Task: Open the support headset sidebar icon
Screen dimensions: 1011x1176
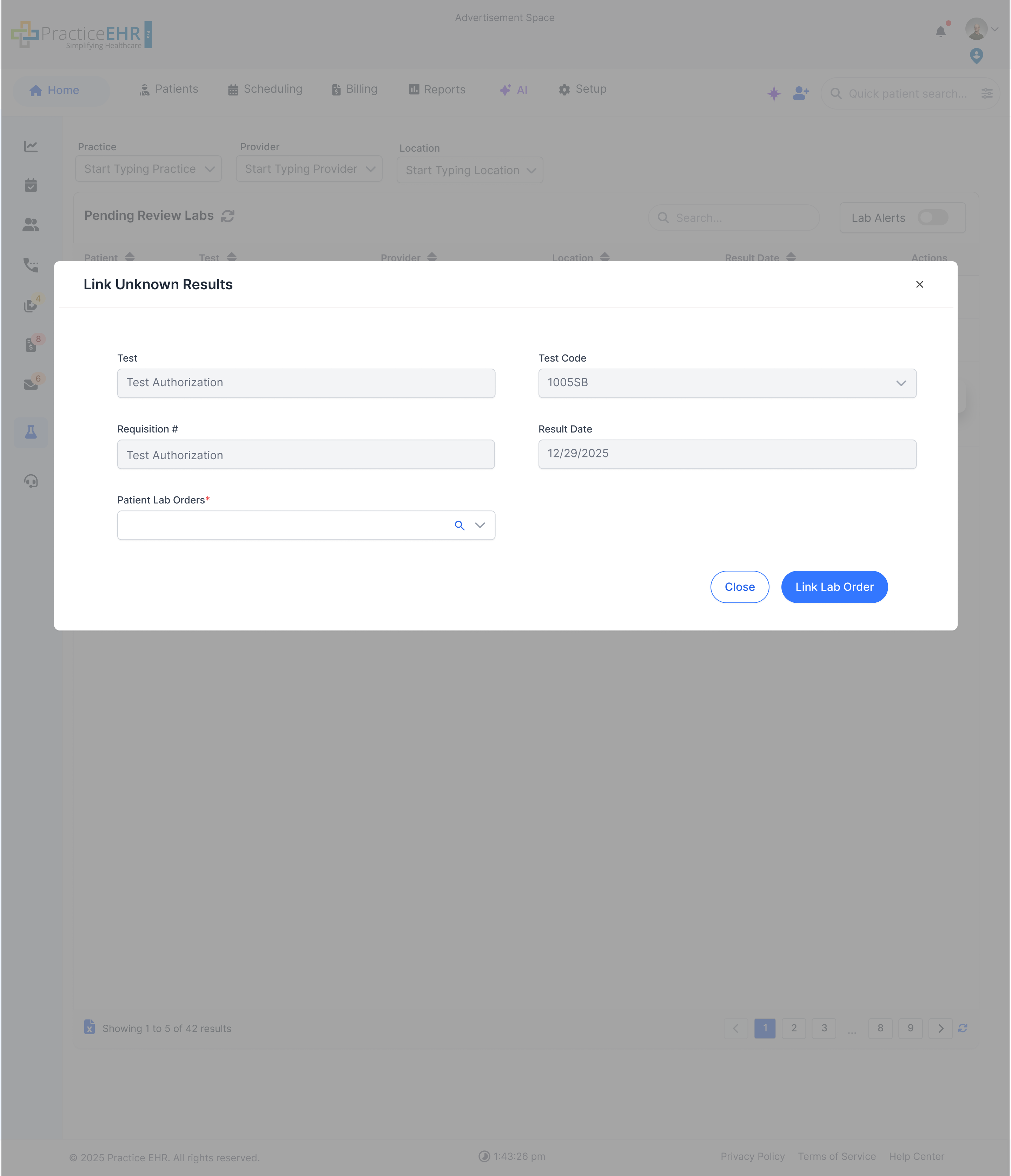Action: coord(31,481)
